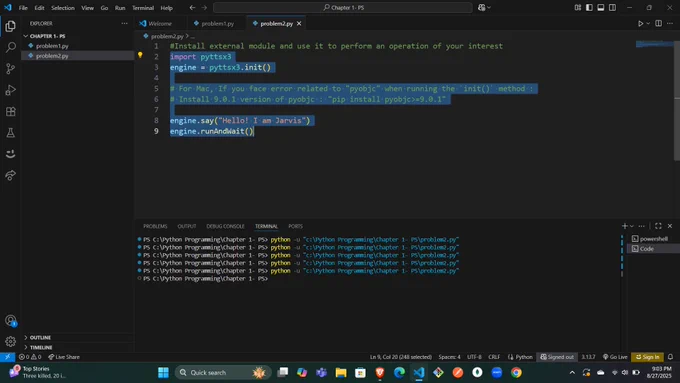
Task: Run the Python file with play button
Action: [x=640, y=23]
